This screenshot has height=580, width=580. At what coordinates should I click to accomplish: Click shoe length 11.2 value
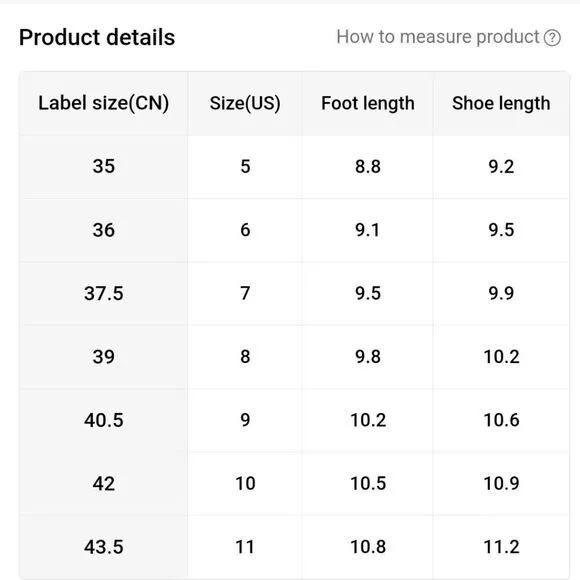pos(501,547)
